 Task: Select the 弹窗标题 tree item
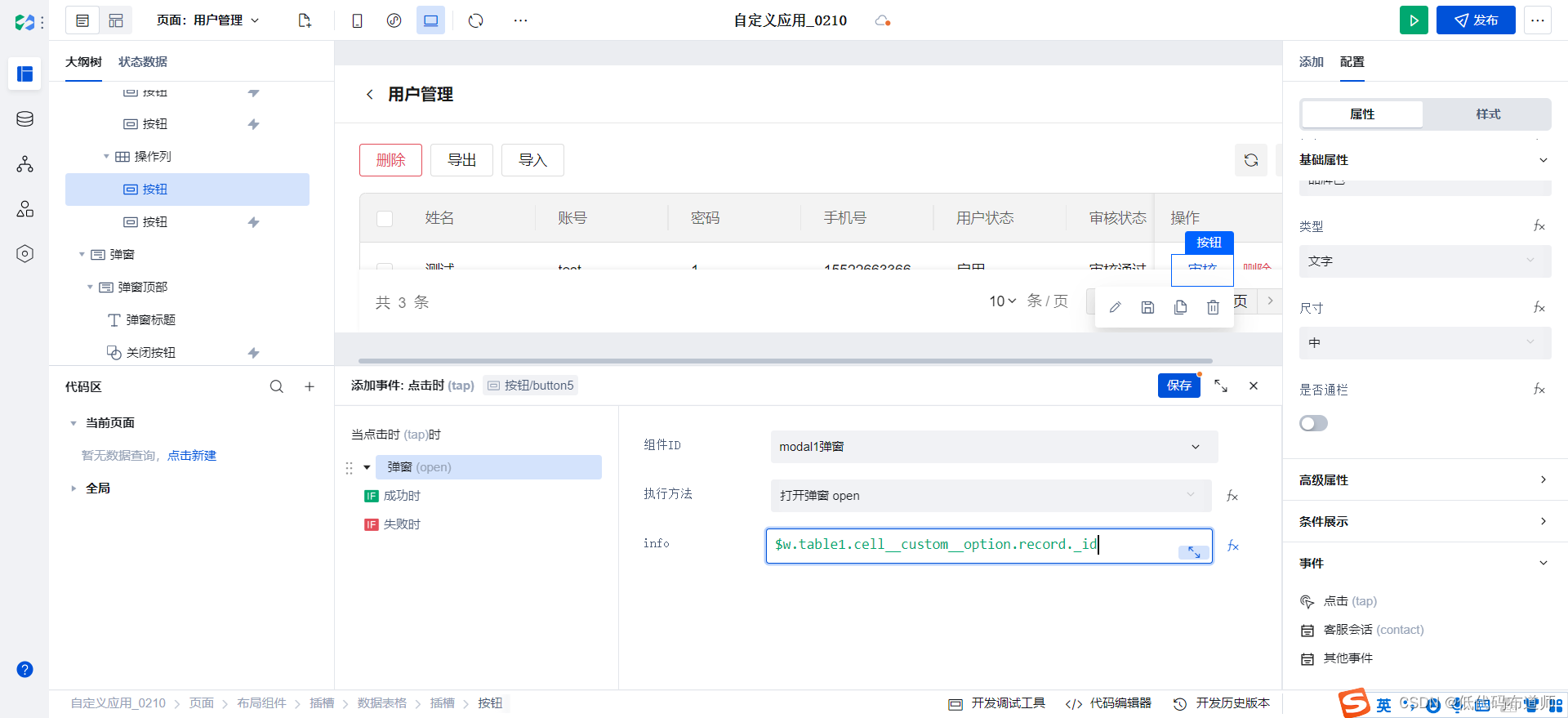pyautogui.click(x=150, y=320)
